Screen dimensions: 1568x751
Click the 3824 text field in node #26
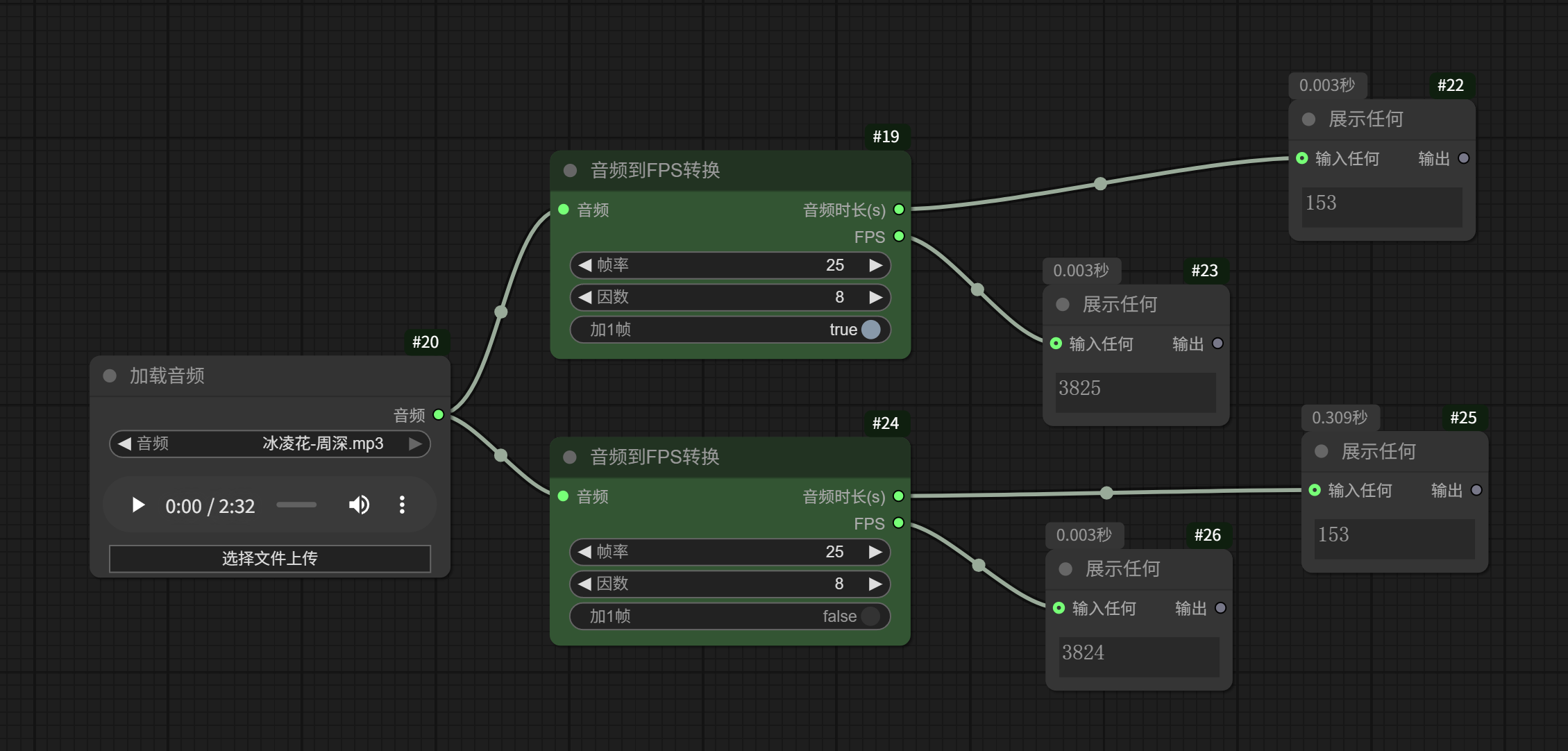pos(1139,657)
